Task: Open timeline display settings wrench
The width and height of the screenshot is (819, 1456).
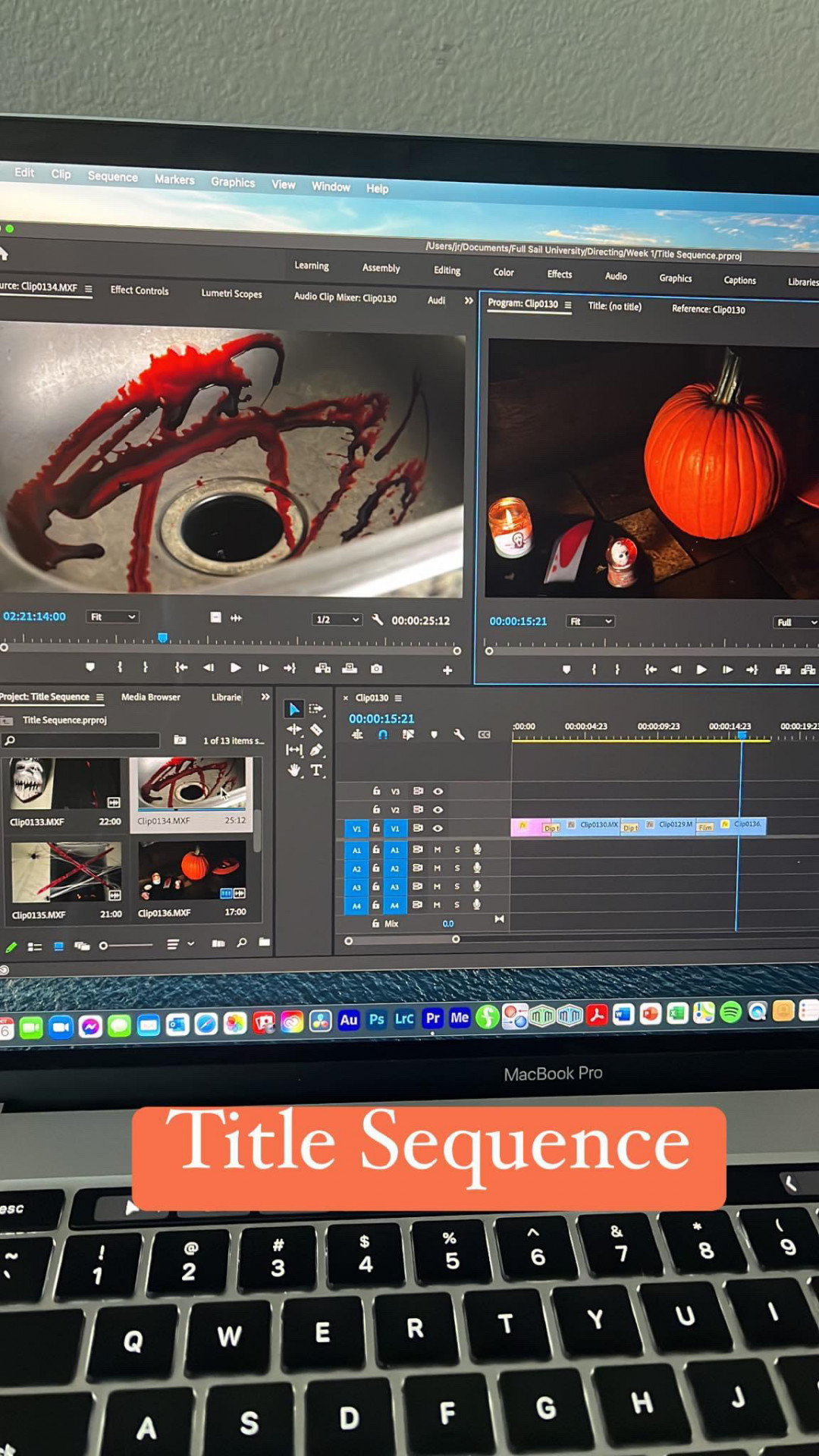Action: coord(459,734)
